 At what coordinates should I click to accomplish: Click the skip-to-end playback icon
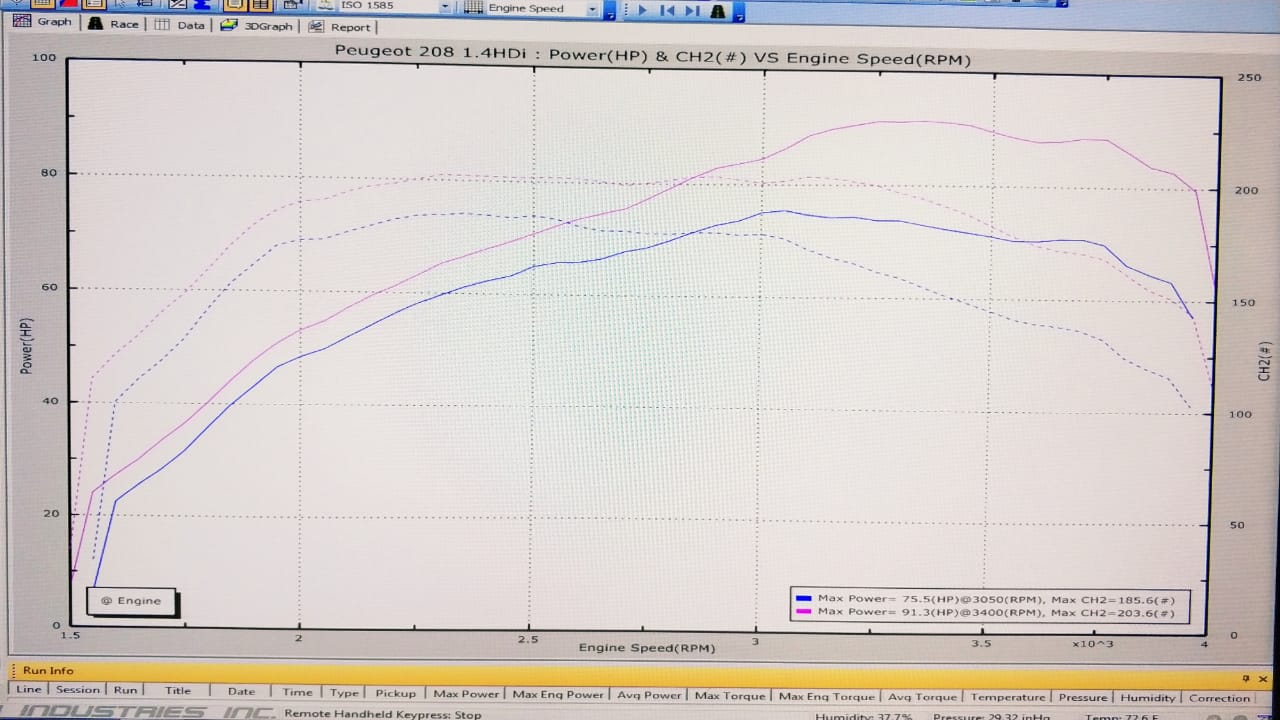click(691, 10)
